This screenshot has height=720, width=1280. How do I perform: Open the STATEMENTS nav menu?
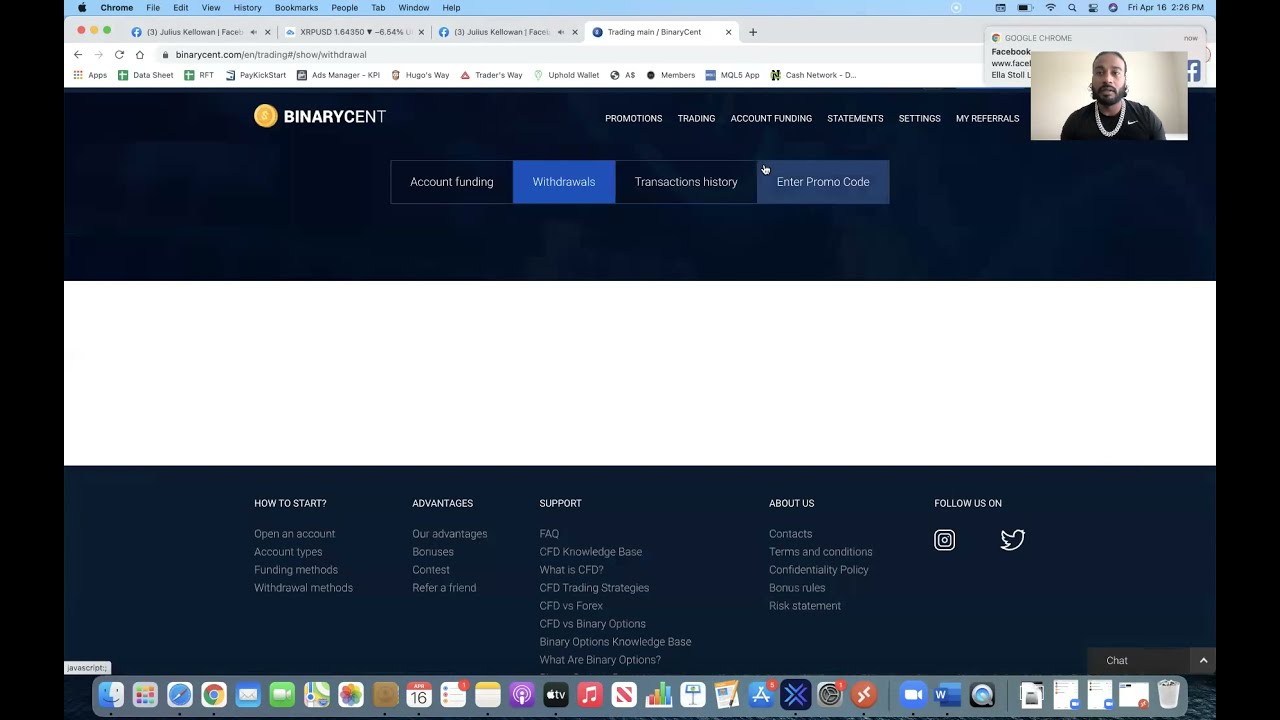855,118
